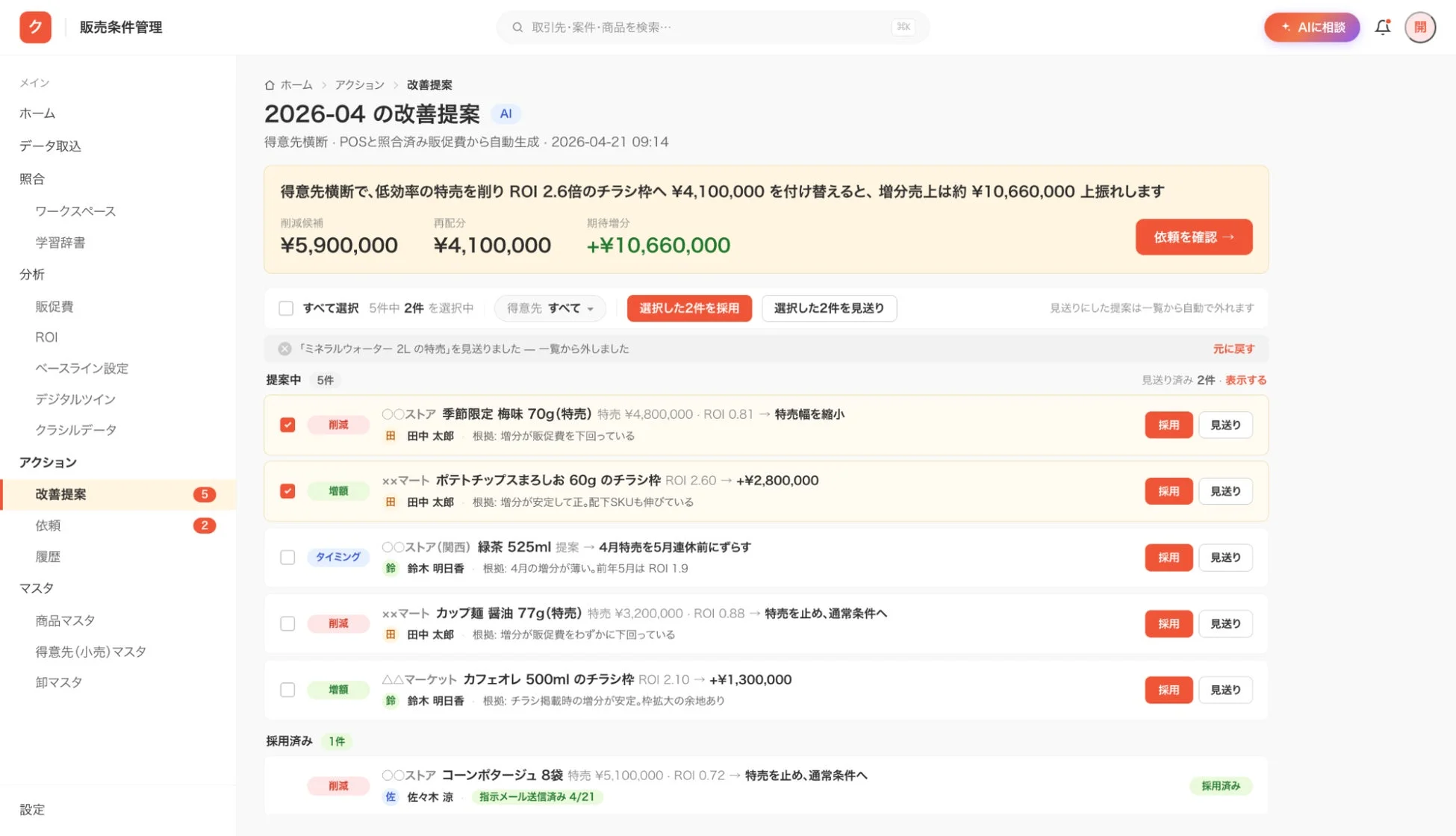Click the AIに相談 button
1456x836 pixels.
(1312, 28)
